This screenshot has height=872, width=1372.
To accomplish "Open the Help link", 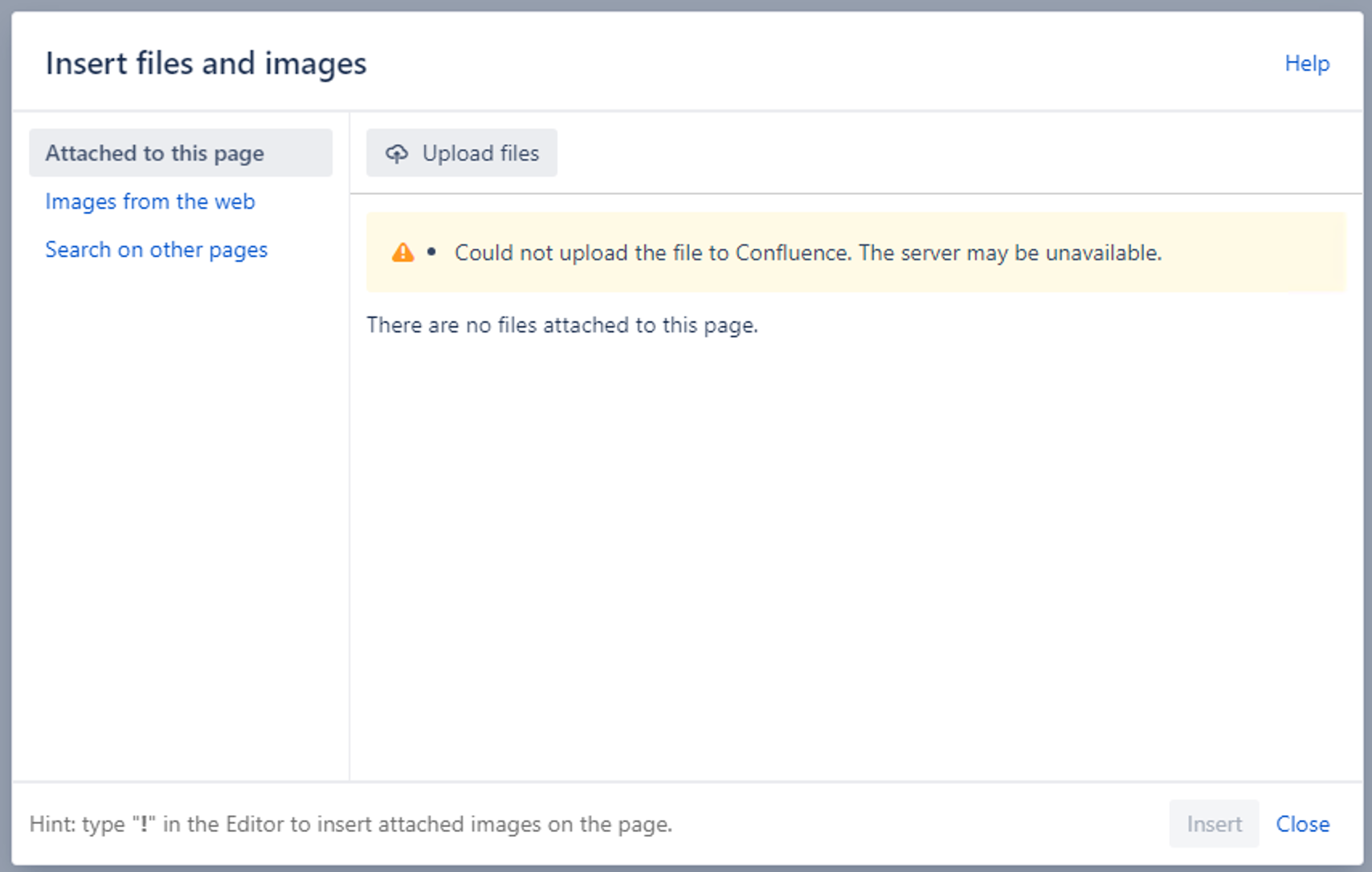I will tap(1307, 63).
